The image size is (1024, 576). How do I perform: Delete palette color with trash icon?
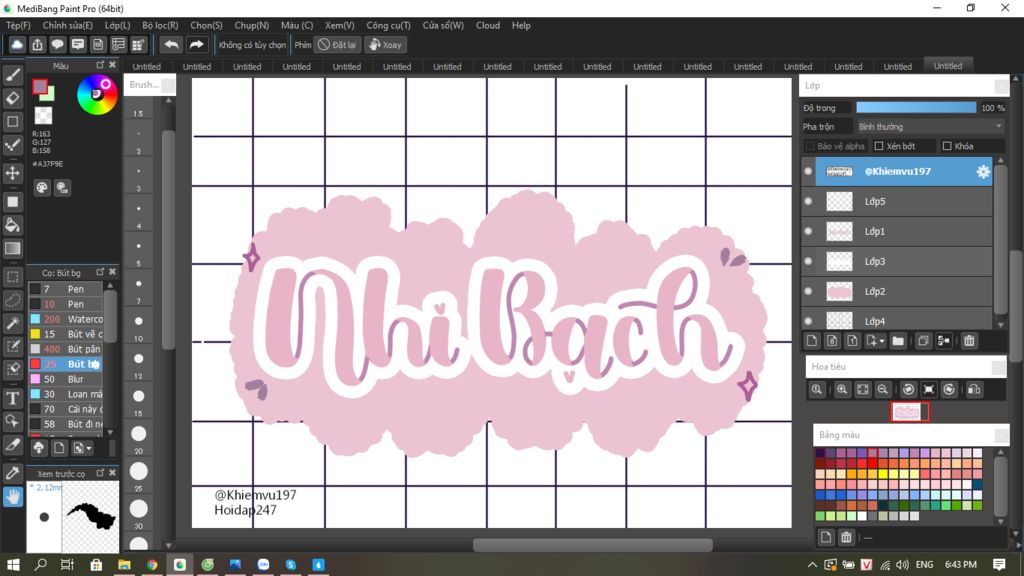click(x=846, y=537)
